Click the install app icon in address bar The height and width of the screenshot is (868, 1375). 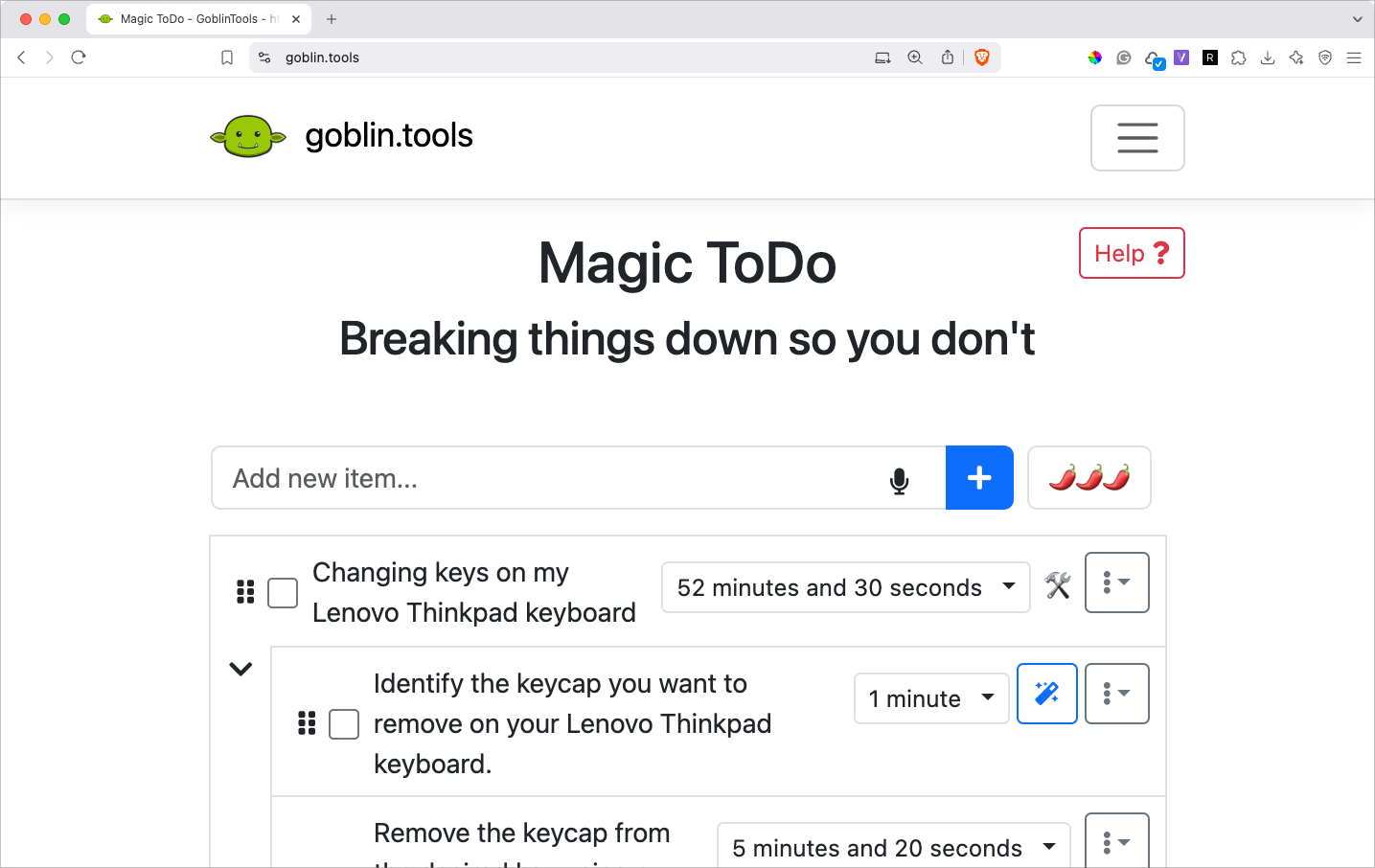click(882, 57)
